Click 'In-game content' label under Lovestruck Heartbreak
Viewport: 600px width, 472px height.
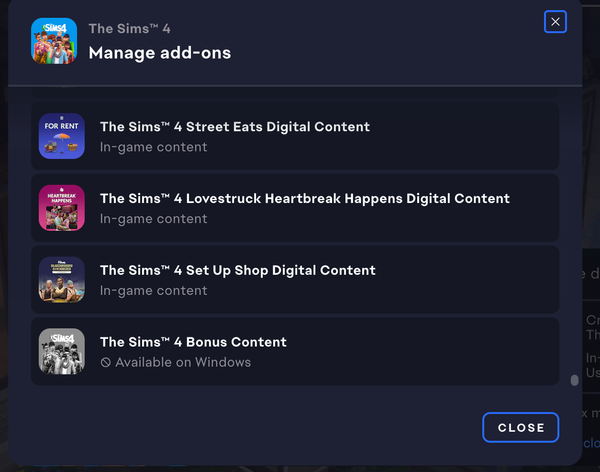tap(153, 219)
